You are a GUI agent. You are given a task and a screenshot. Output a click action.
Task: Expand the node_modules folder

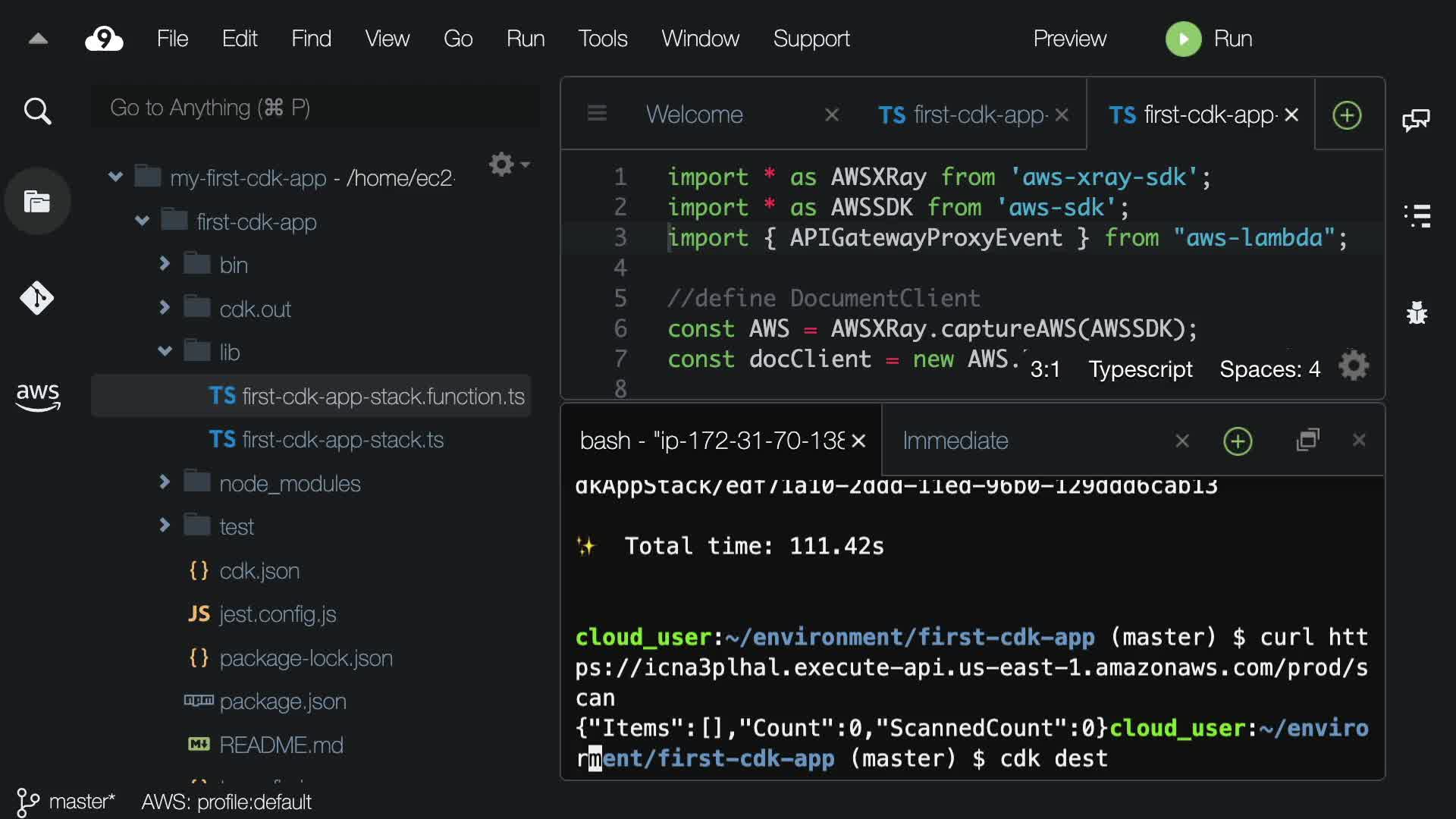[165, 482]
